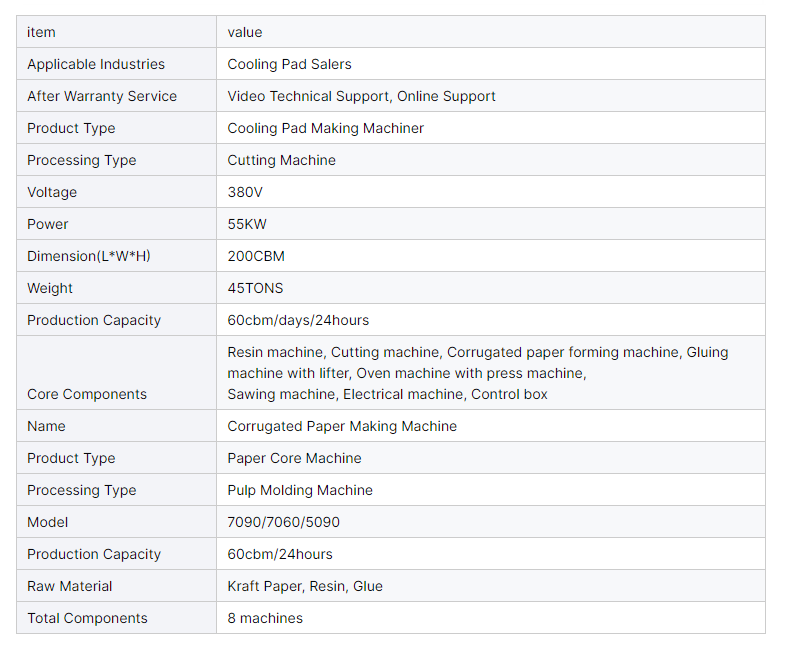
Task: Select the 'Dimension(L*W*H)' label cell
Action: [x=116, y=256]
